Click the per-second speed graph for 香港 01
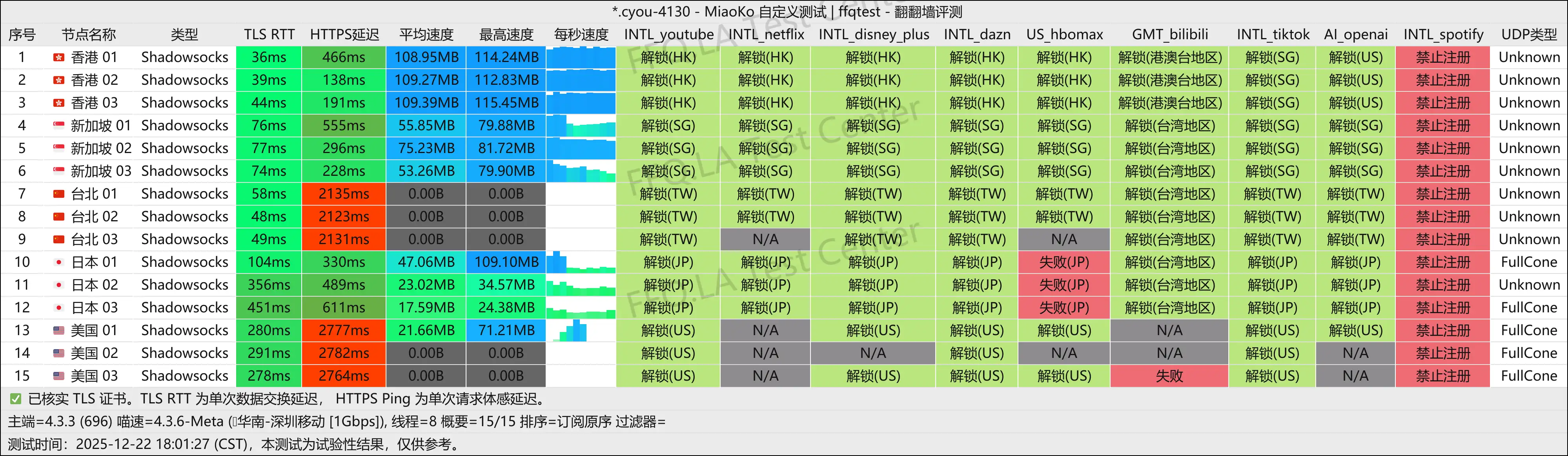The image size is (1568, 456). click(x=581, y=57)
